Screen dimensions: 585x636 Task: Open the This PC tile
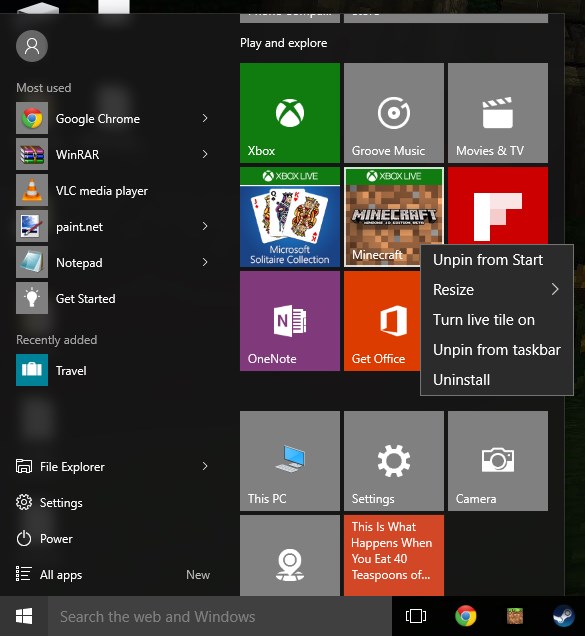coord(290,461)
